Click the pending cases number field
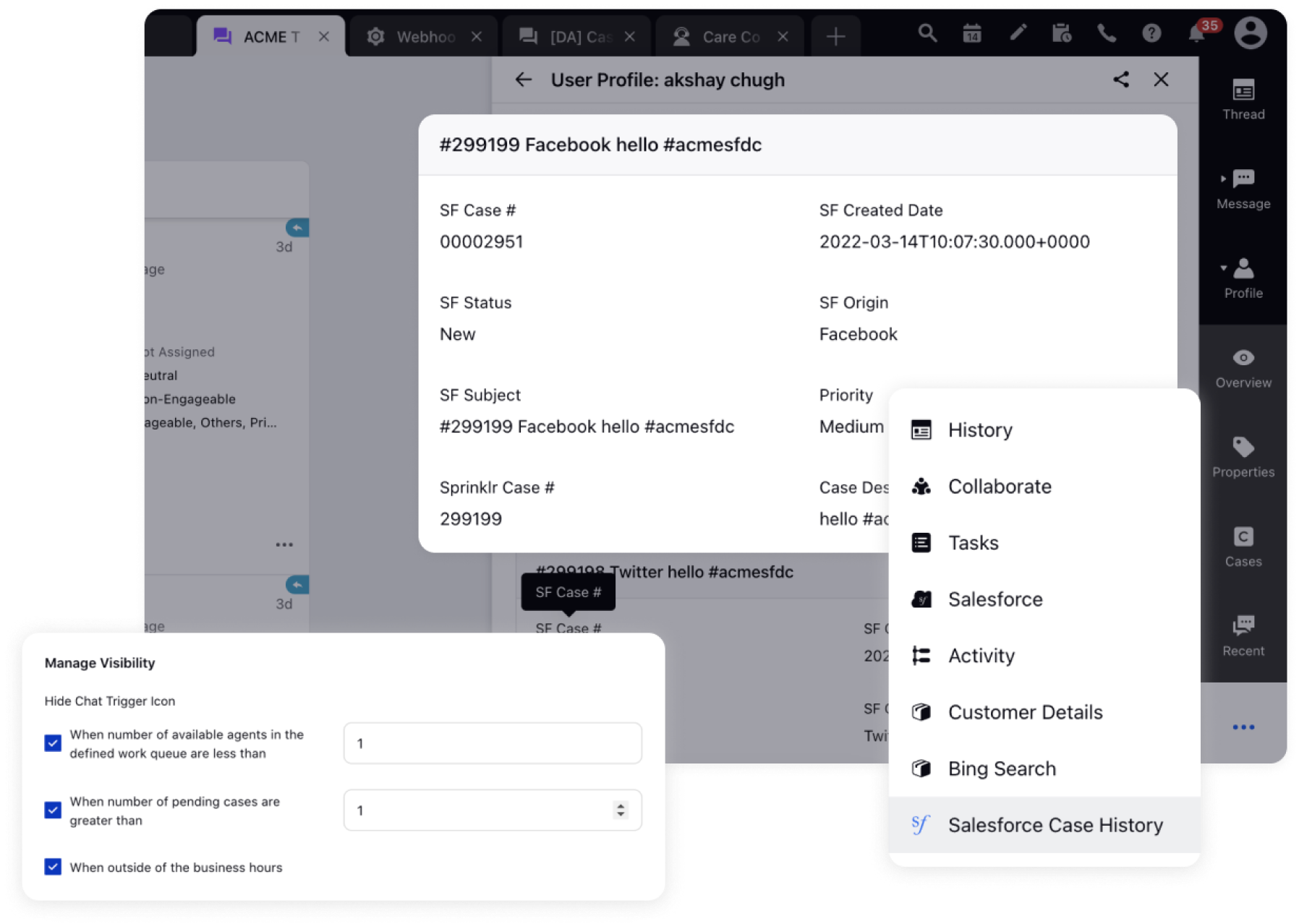The width and height of the screenshot is (1299, 924). (x=493, y=810)
